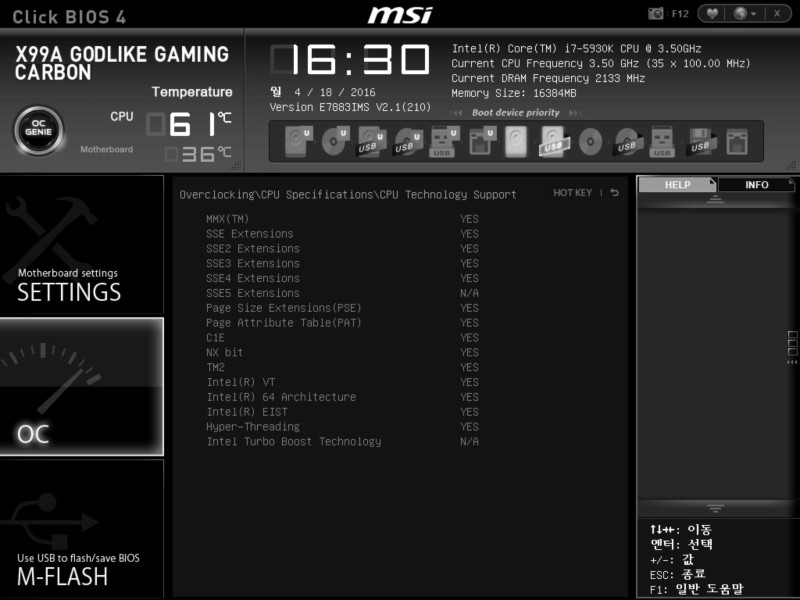Click Current DRAM Frequency 2133 MHz text
Image resolution: width=800 pixels, height=600 pixels.
tap(548, 78)
